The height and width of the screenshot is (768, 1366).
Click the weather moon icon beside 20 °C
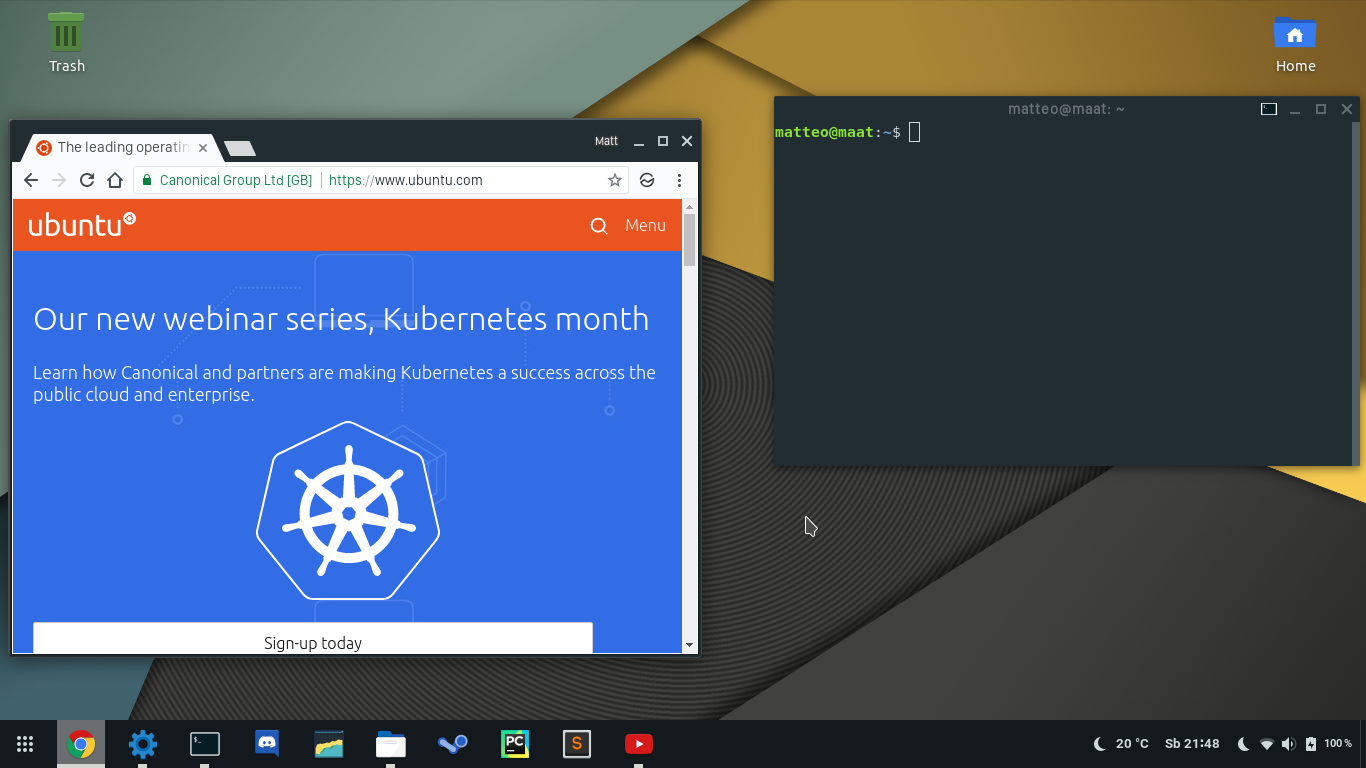tap(1100, 744)
